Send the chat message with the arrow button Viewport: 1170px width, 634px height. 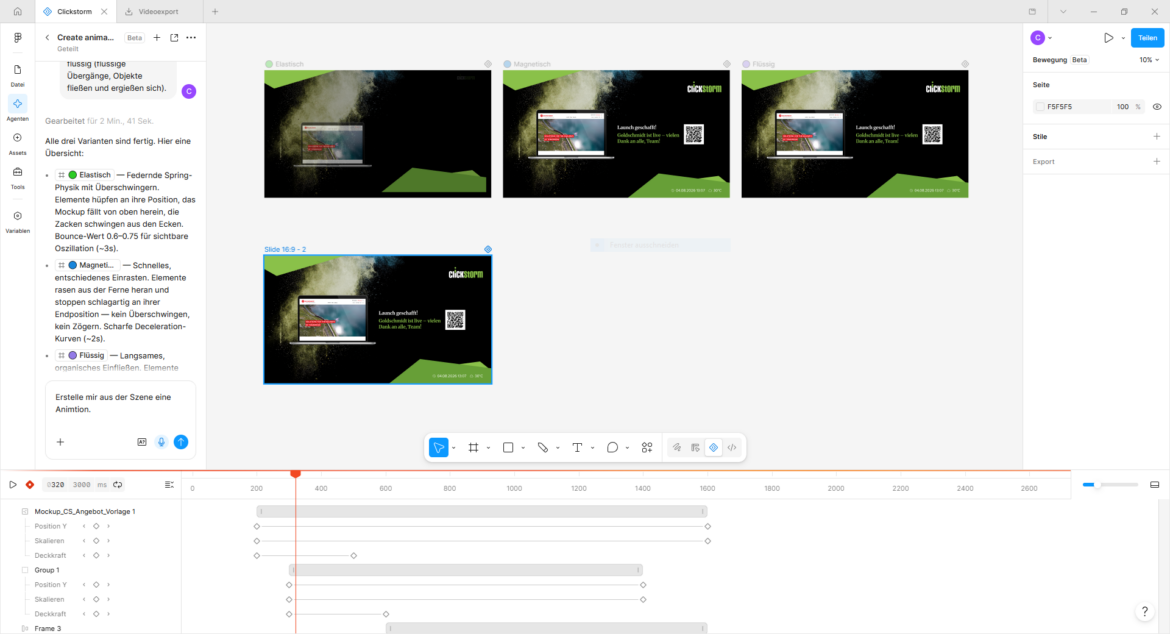click(x=181, y=442)
